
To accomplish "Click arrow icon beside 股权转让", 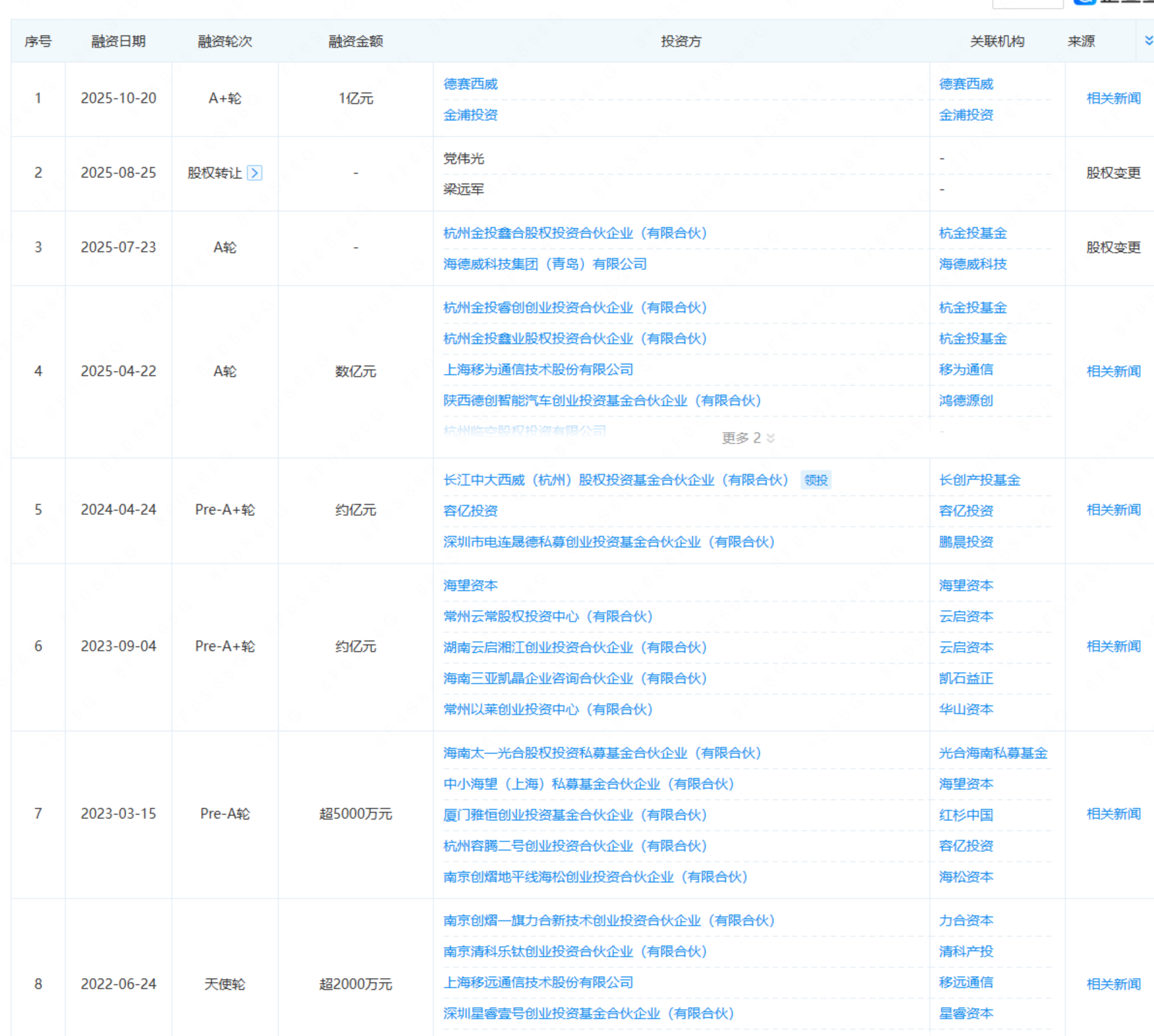I will [x=255, y=173].
